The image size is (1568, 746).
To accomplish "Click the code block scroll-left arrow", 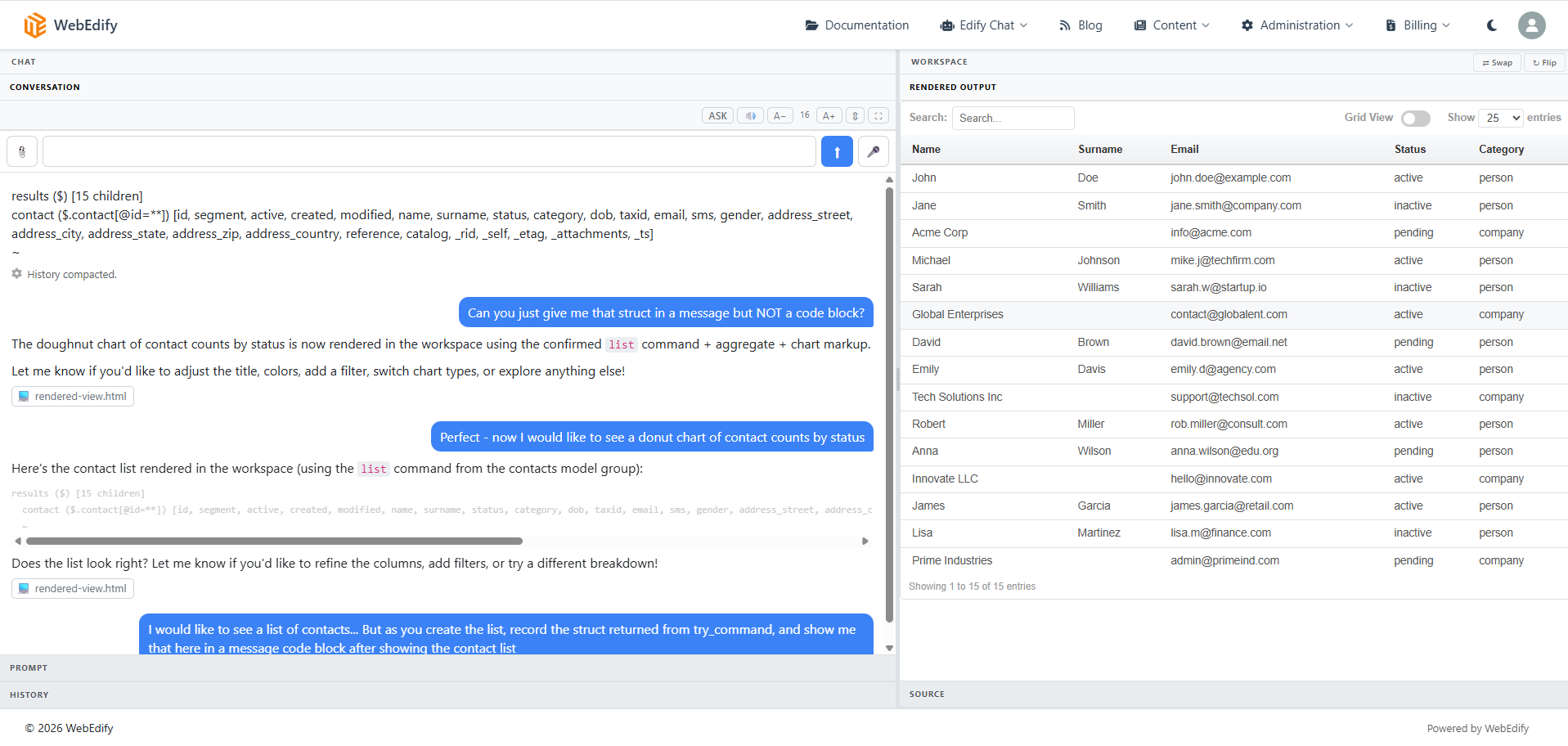I will pyautogui.click(x=18, y=541).
